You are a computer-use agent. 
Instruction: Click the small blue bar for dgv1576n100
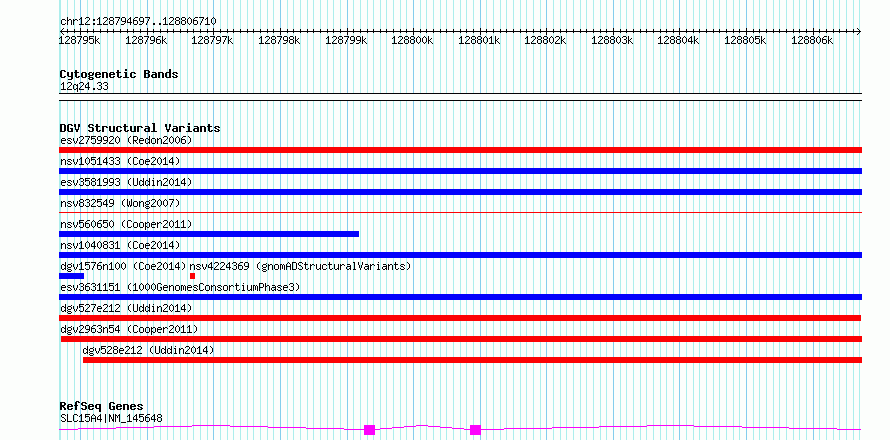(72, 276)
